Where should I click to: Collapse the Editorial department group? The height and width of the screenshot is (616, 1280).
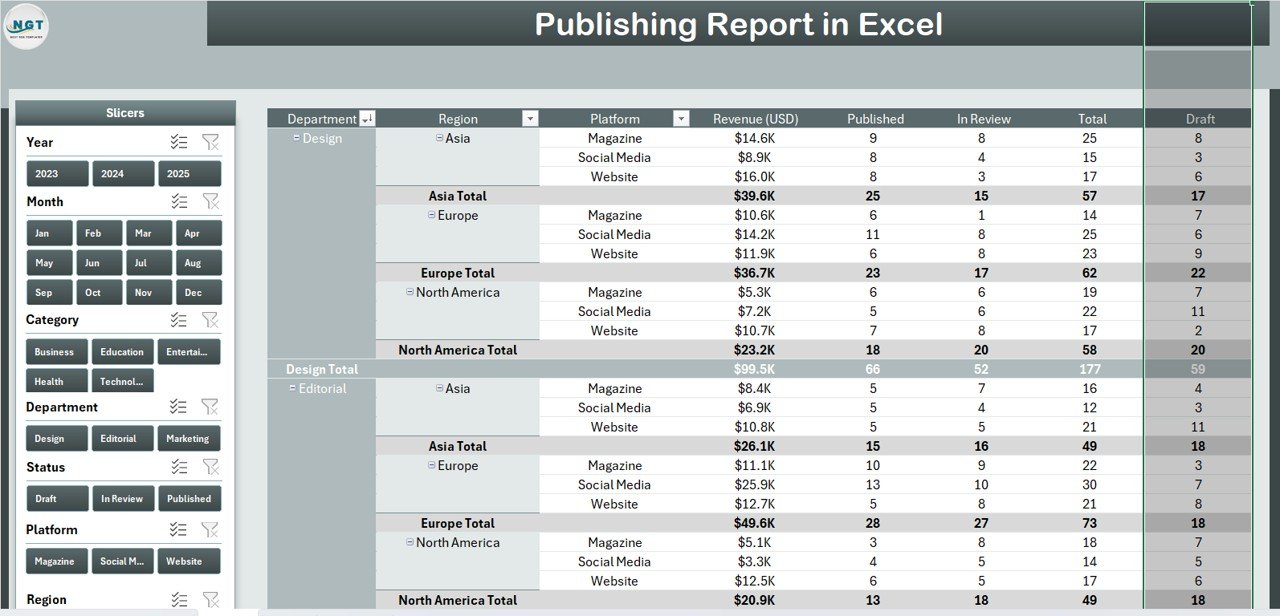pyautogui.click(x=293, y=388)
